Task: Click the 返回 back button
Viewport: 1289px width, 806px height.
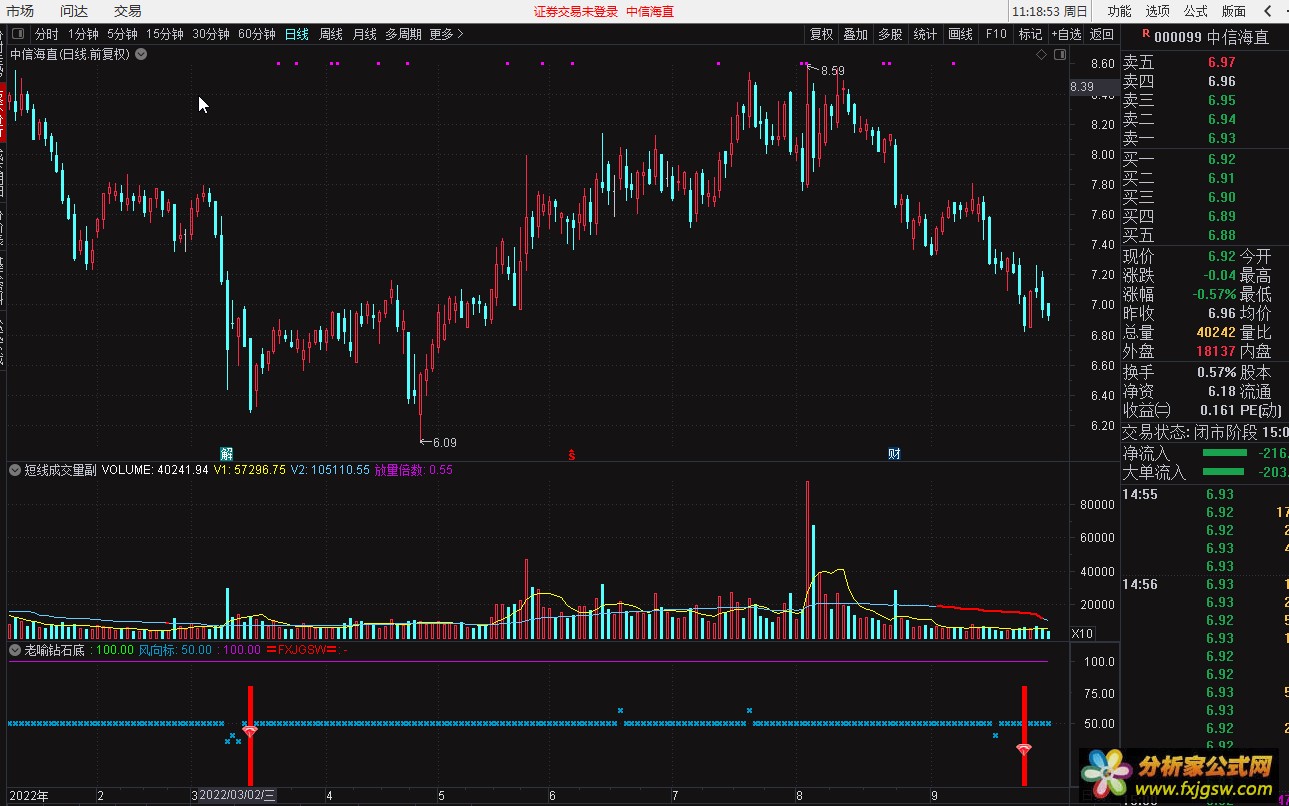Action: 1101,34
